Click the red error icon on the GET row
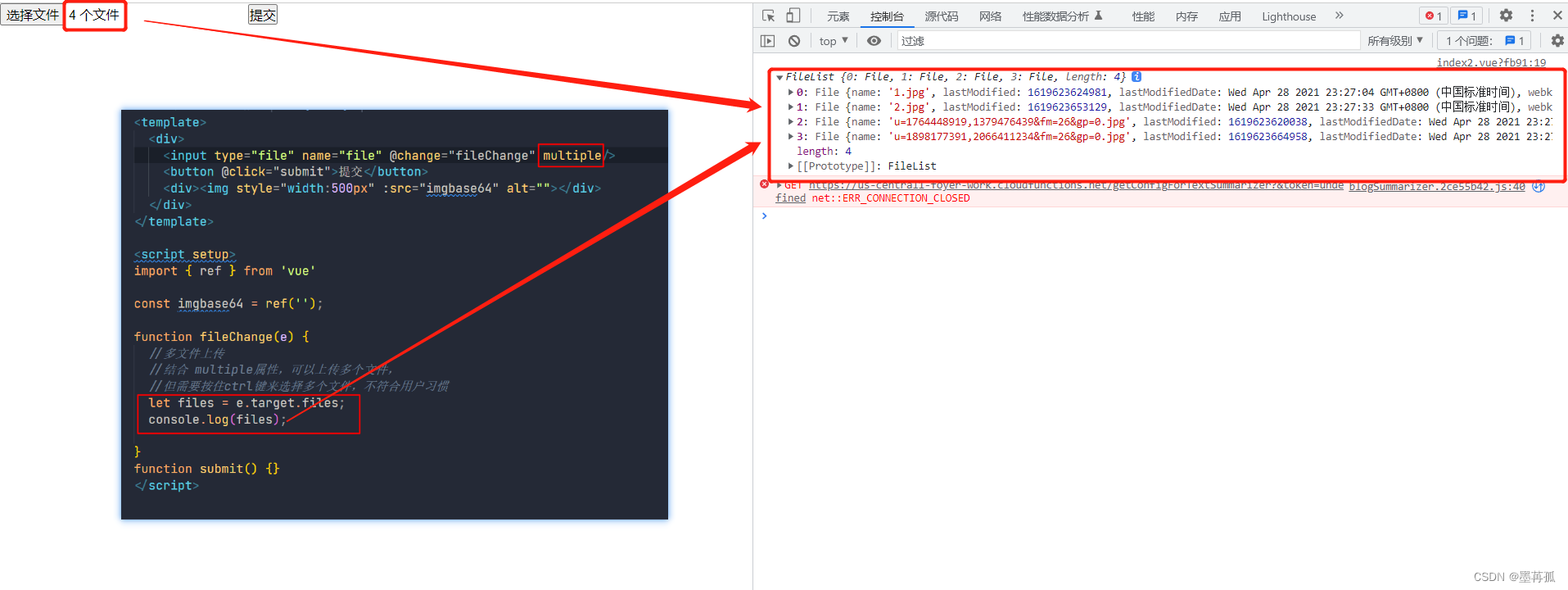Image resolution: width=1568 pixels, height=590 pixels. pyautogui.click(x=764, y=184)
